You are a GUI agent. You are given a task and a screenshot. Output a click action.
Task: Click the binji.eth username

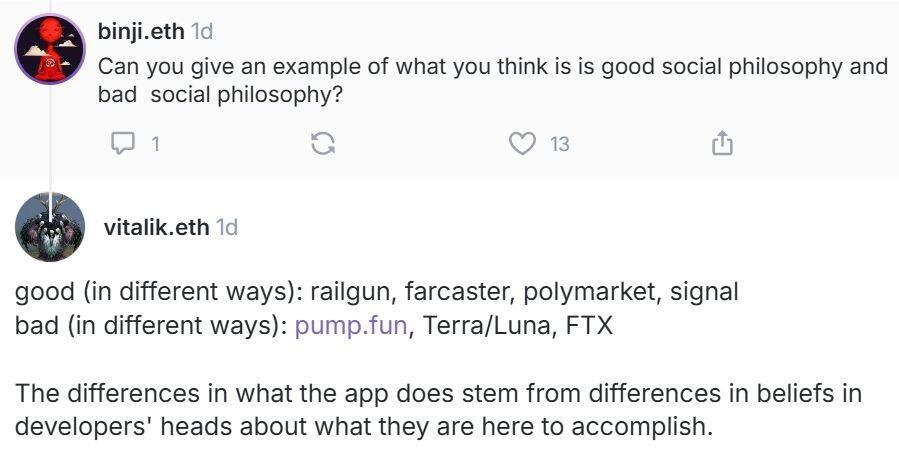(x=141, y=31)
